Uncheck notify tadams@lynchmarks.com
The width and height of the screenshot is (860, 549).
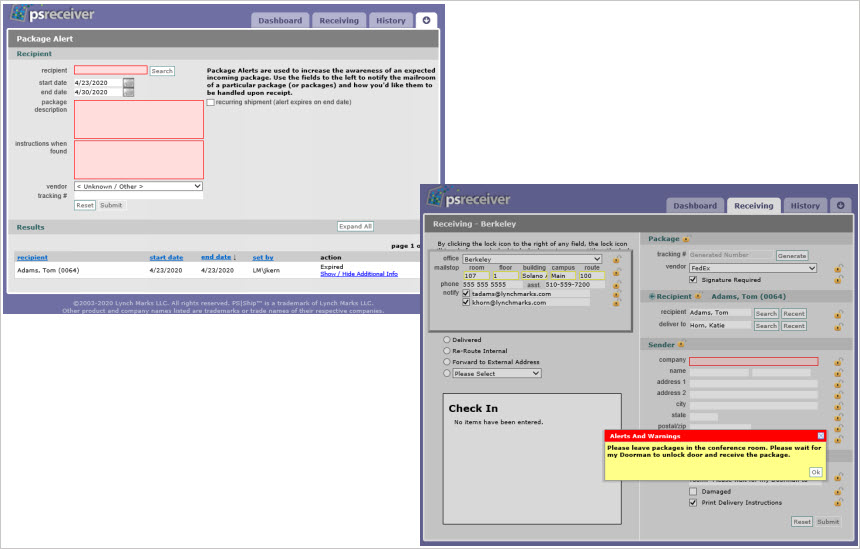pos(466,293)
